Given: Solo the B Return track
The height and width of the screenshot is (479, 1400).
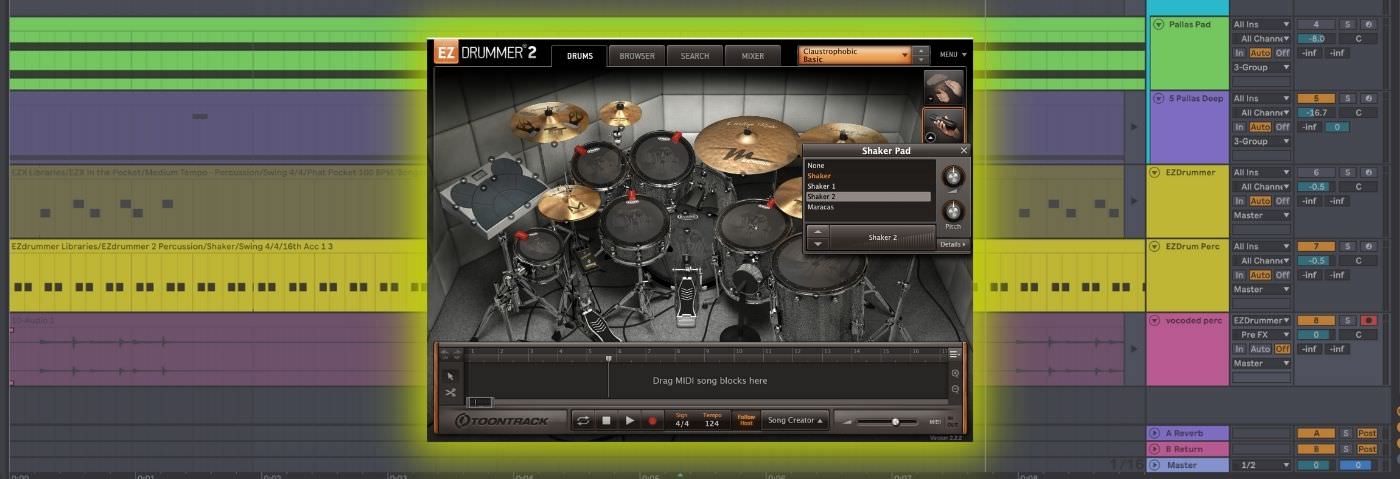Looking at the screenshot, I should [x=1347, y=449].
